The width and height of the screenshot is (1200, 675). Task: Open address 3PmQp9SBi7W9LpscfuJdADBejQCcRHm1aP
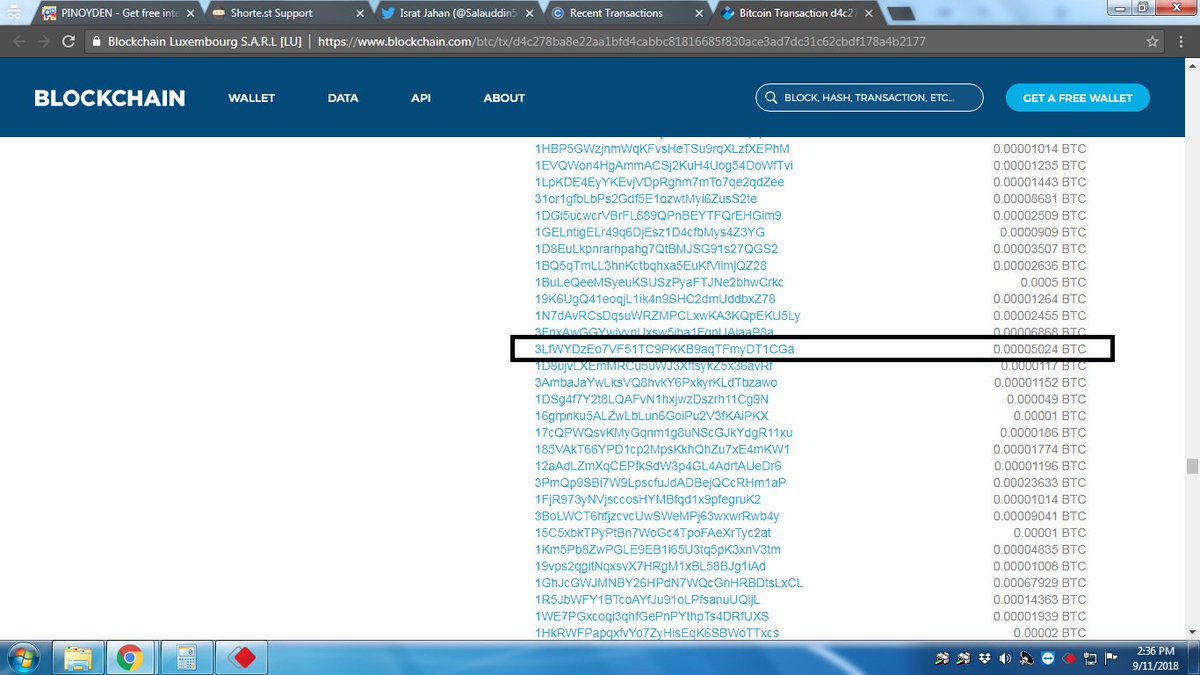pos(661,483)
